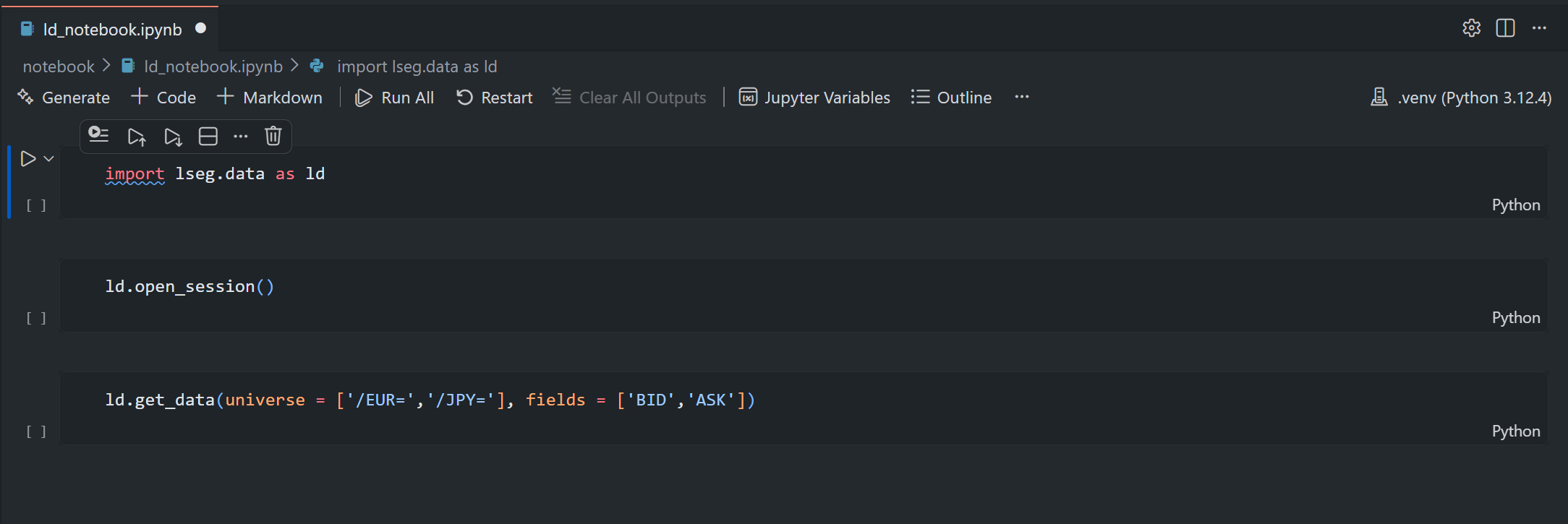Select the .venv (Python 3.12.4) kernel
This screenshot has height=524, width=1568.
point(1461,98)
